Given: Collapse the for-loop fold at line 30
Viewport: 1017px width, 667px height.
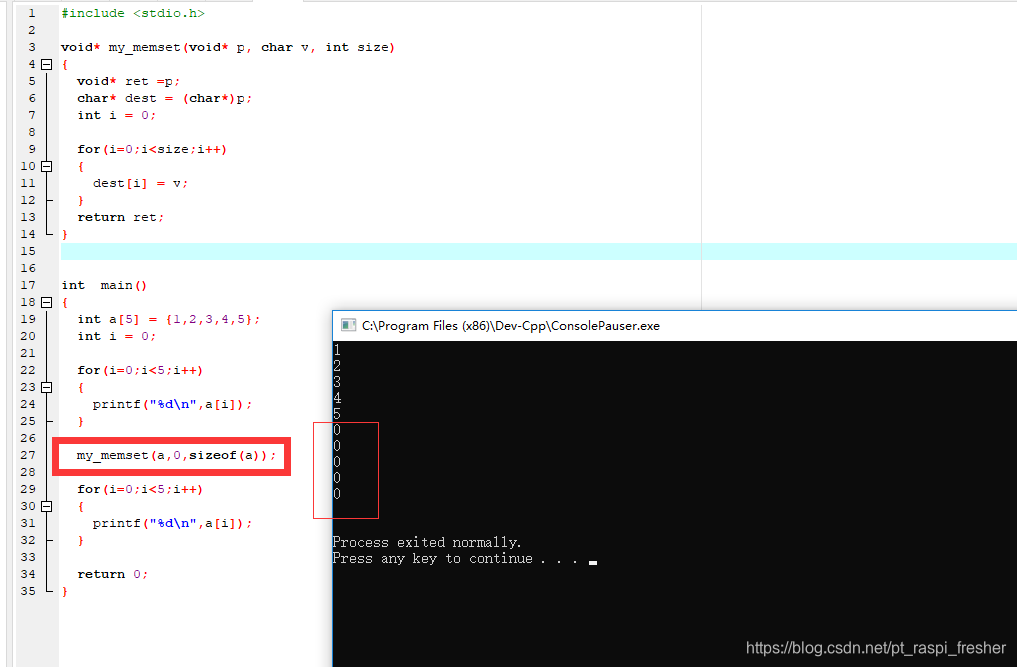Looking at the screenshot, I should [47, 506].
